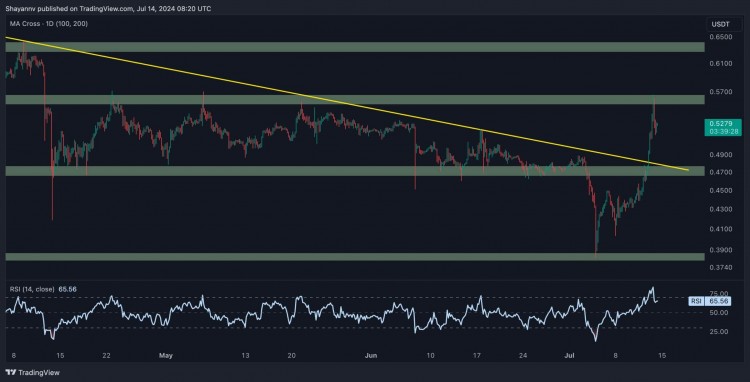The height and width of the screenshot is (382, 750).
Task: Click the 20 date label on time axis
Action: point(292,356)
